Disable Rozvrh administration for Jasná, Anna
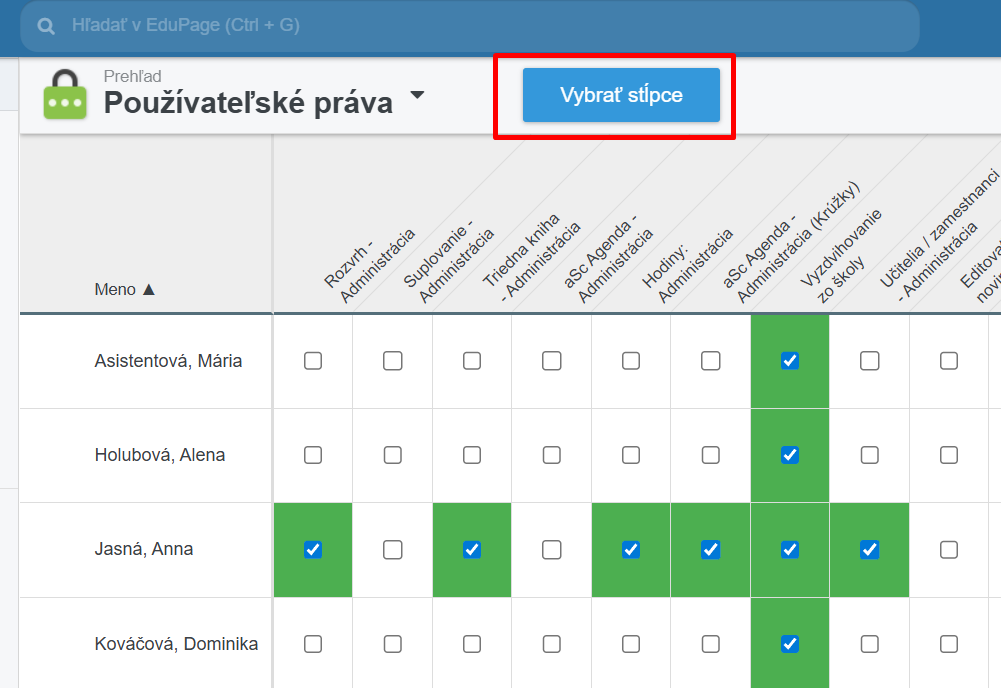This screenshot has width=1001, height=688. [313, 549]
